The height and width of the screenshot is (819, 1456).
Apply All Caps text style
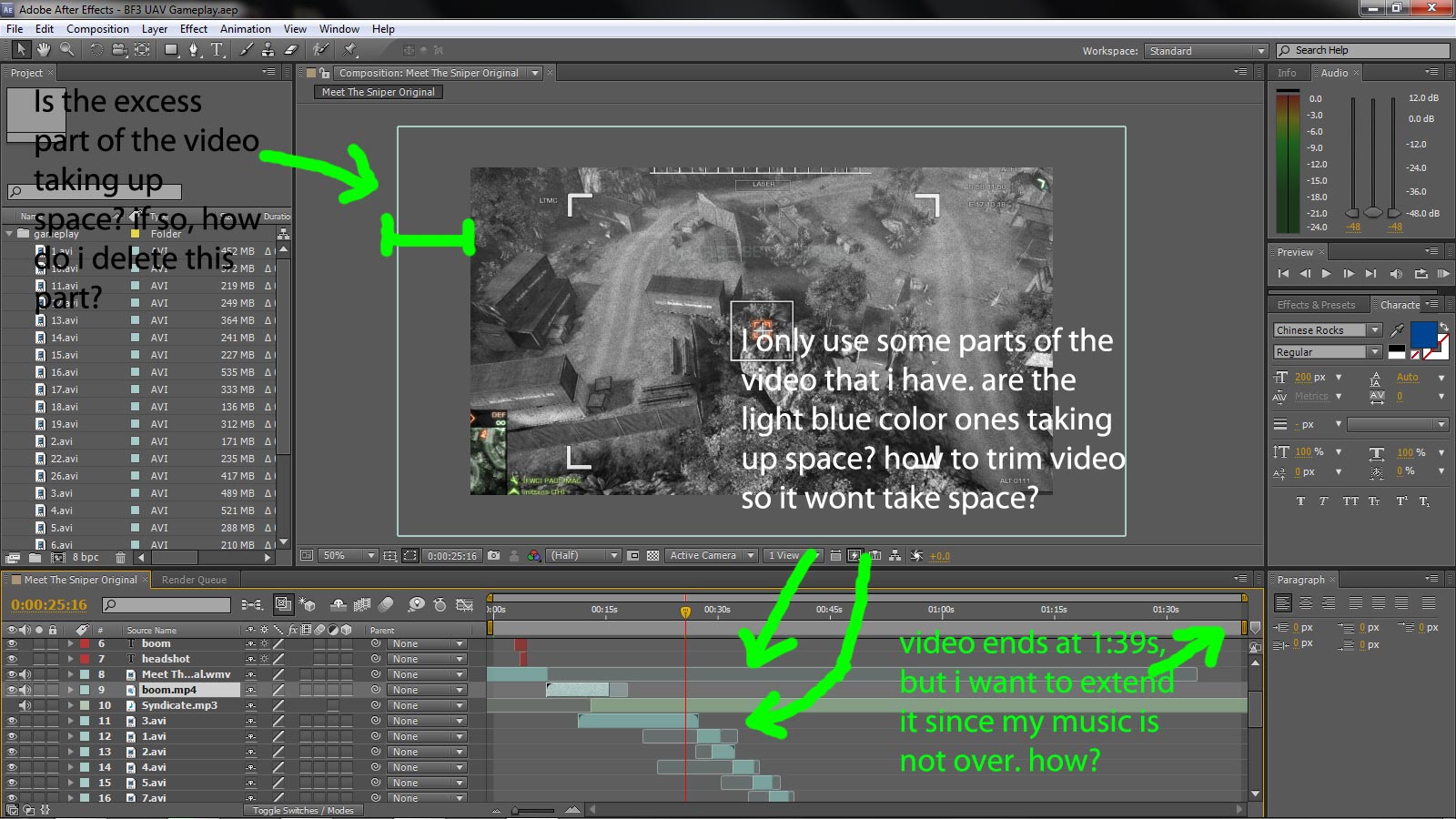pyautogui.click(x=1350, y=500)
